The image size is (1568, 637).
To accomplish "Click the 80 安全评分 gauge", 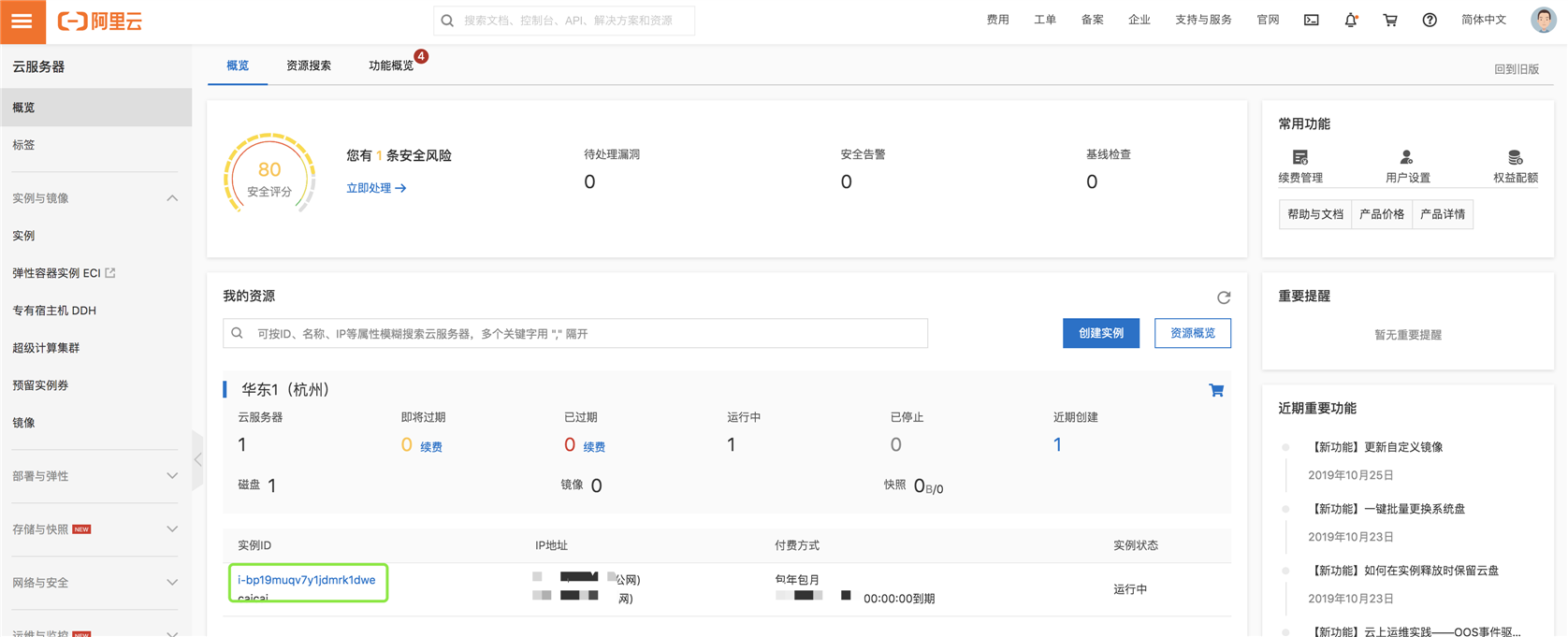I will click(x=269, y=176).
